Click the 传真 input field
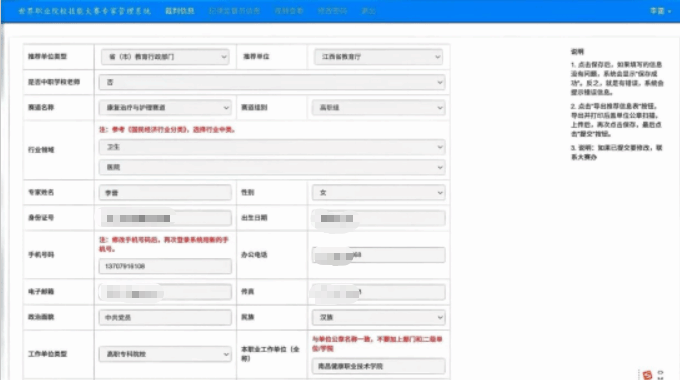 click(x=378, y=292)
